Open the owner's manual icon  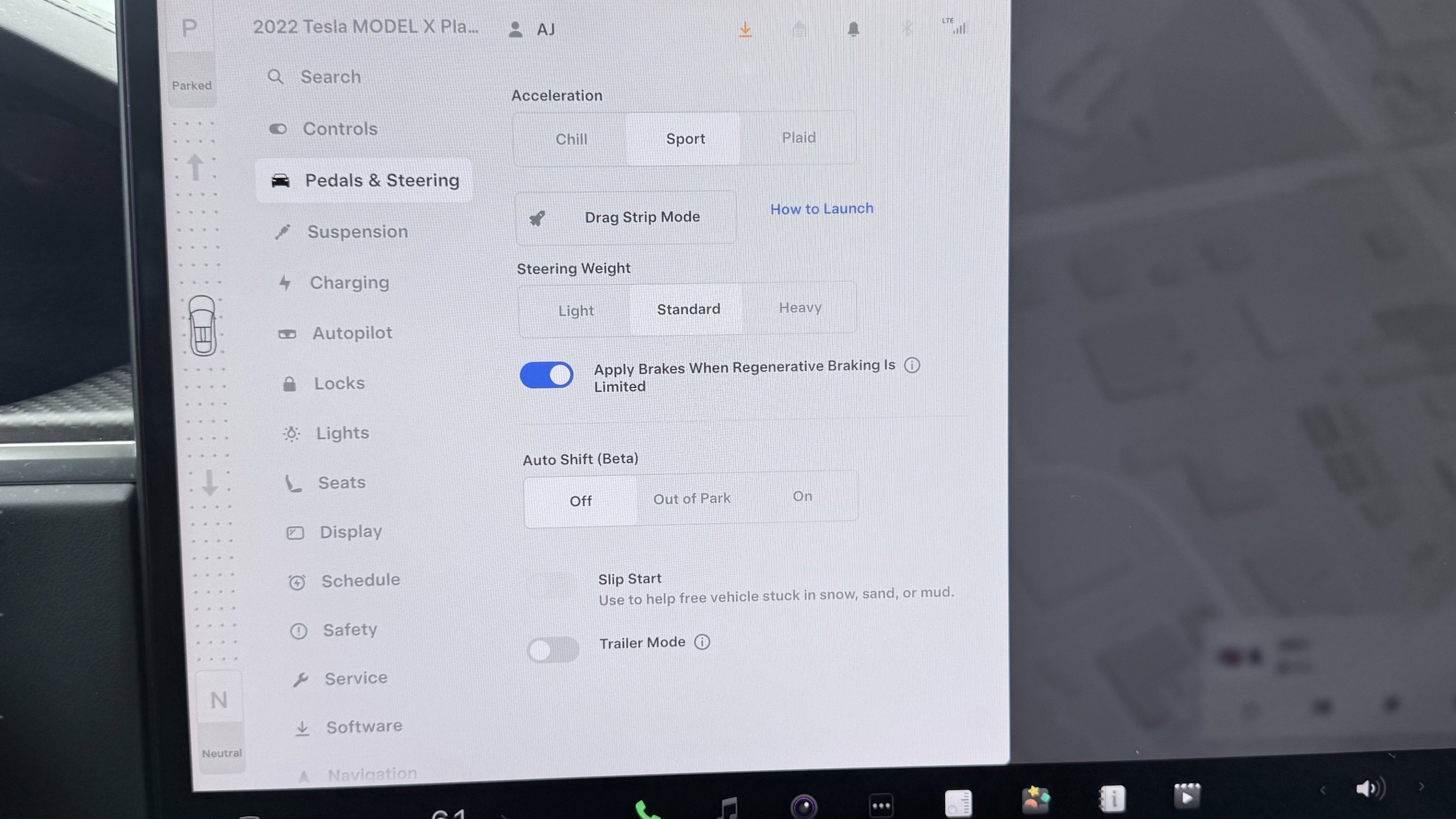click(1112, 799)
